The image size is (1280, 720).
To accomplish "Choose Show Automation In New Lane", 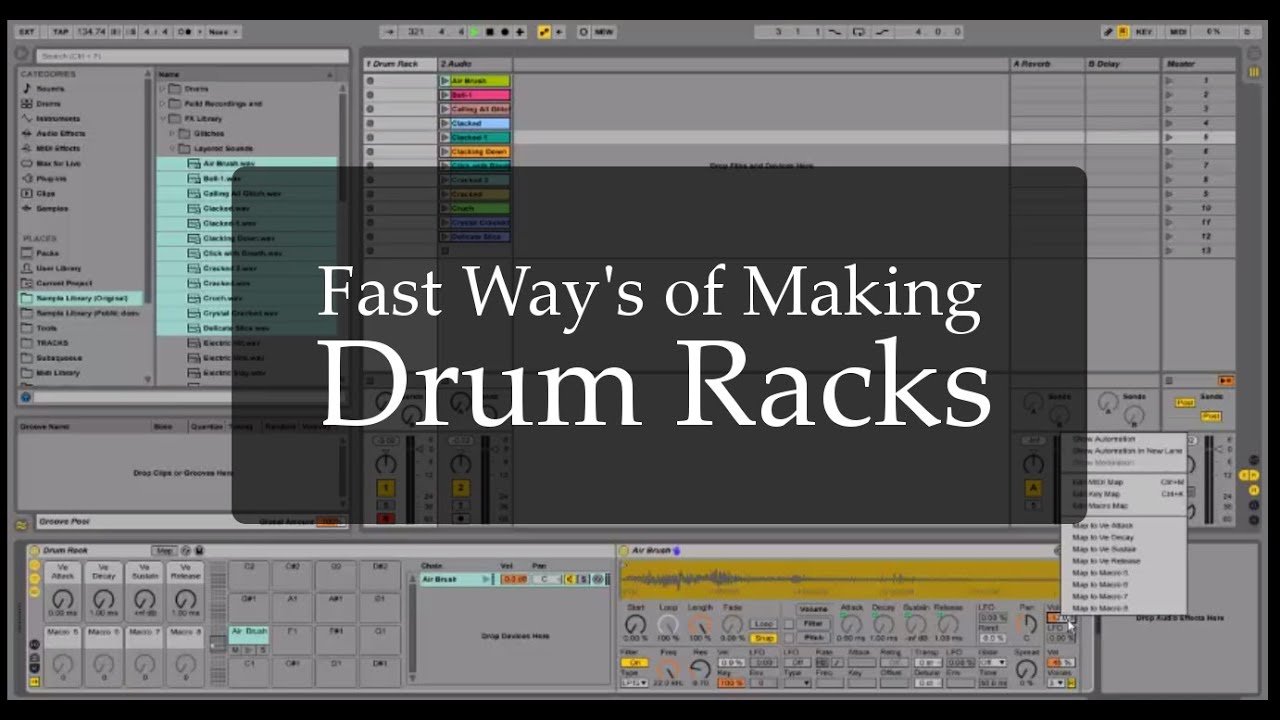I will [1127, 451].
